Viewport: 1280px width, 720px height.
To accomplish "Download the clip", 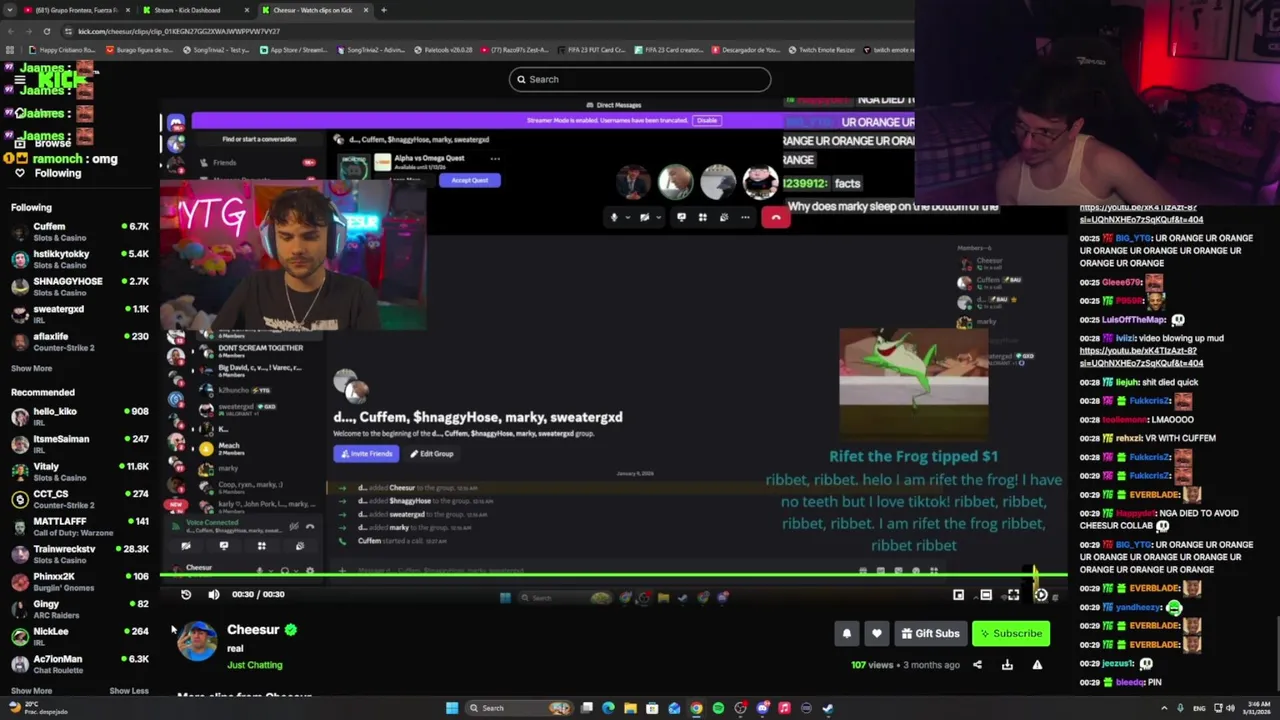I will tap(1007, 665).
